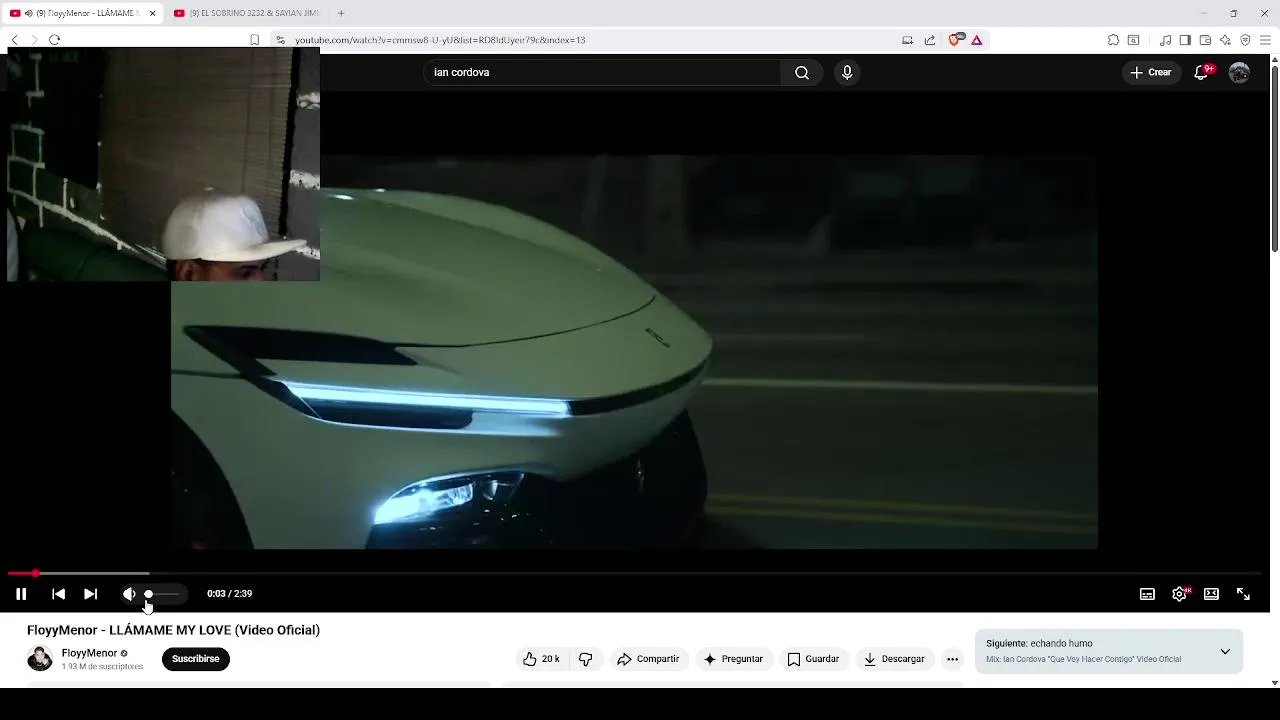Open the player settings gear

pyautogui.click(x=1179, y=594)
